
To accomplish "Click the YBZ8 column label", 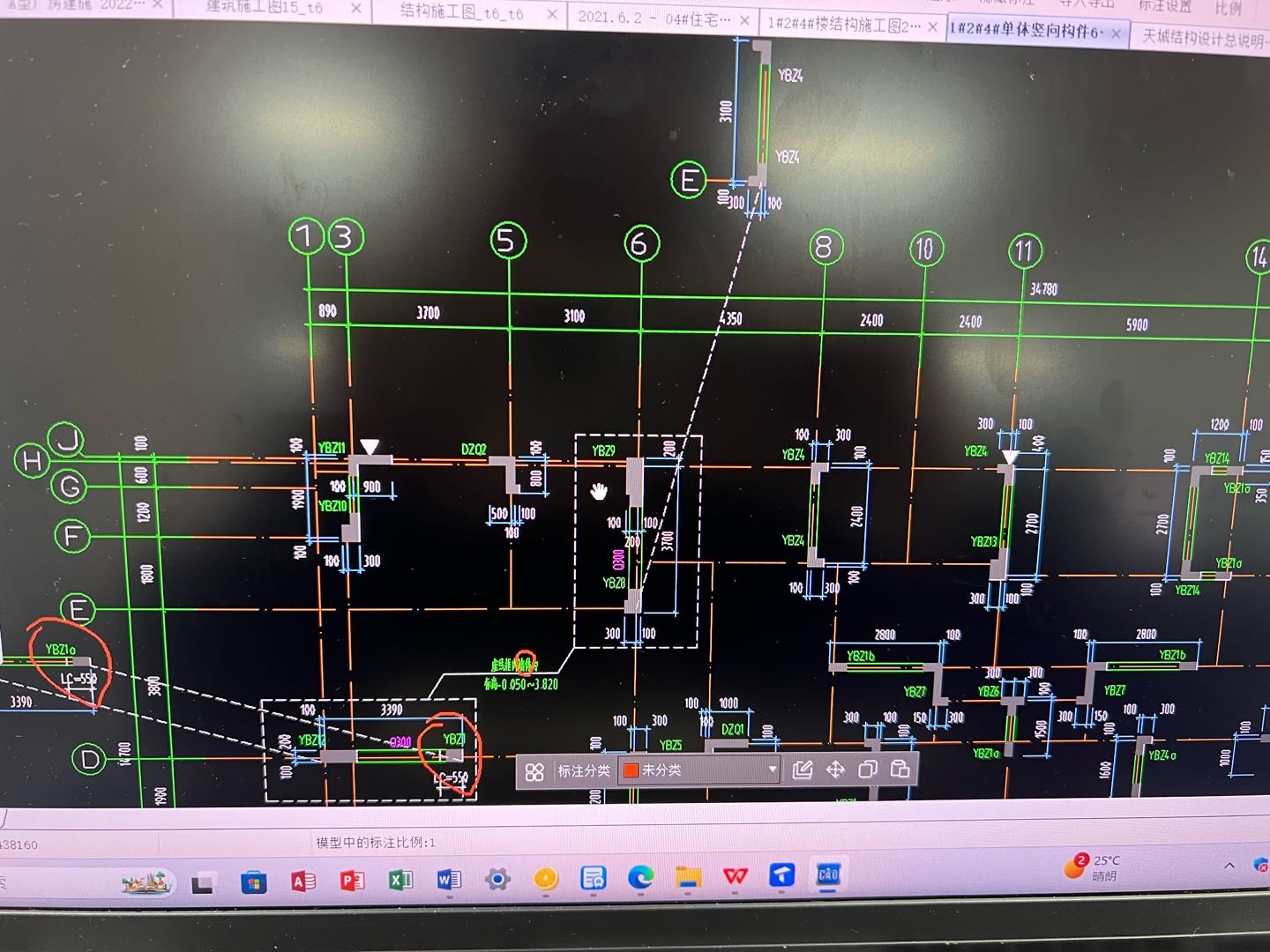I will [614, 583].
